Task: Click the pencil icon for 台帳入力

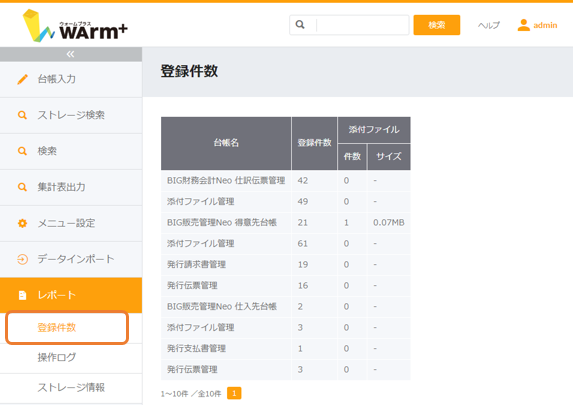Action: point(22,79)
